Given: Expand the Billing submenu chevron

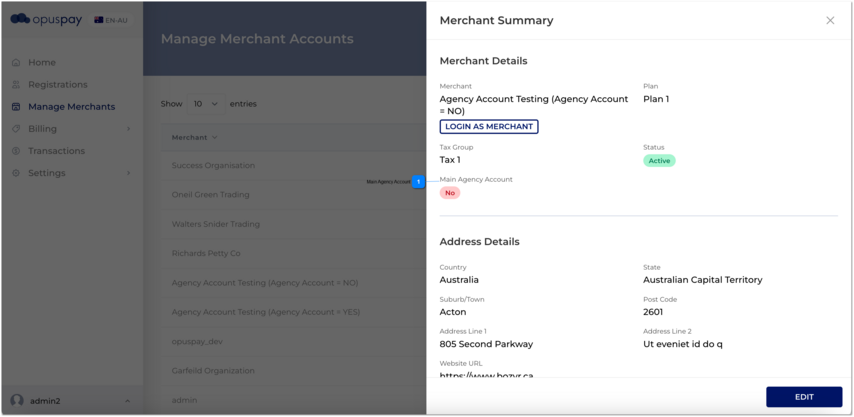Looking at the screenshot, I should pos(129,129).
